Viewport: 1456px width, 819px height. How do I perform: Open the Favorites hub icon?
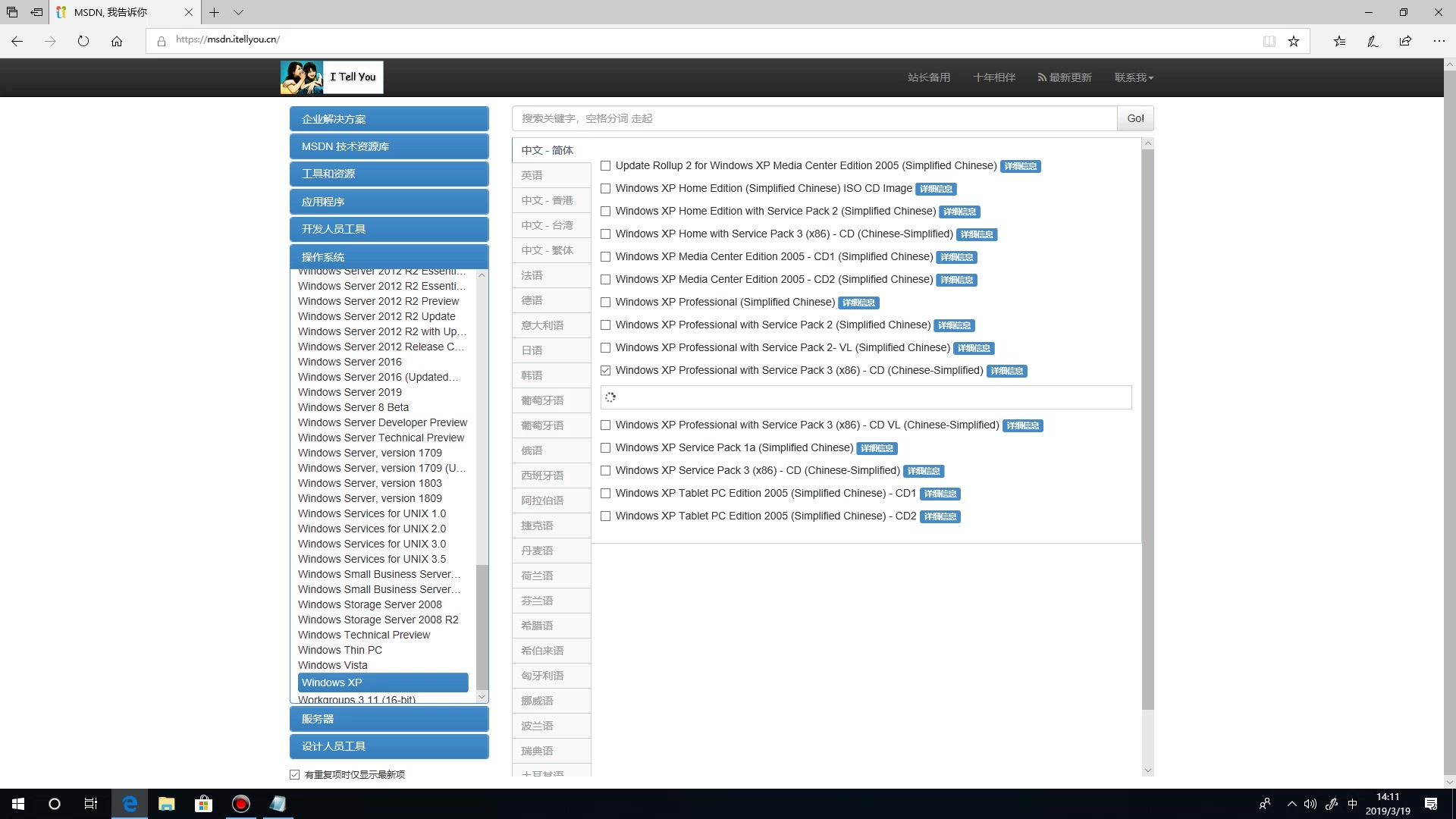[x=1339, y=41]
